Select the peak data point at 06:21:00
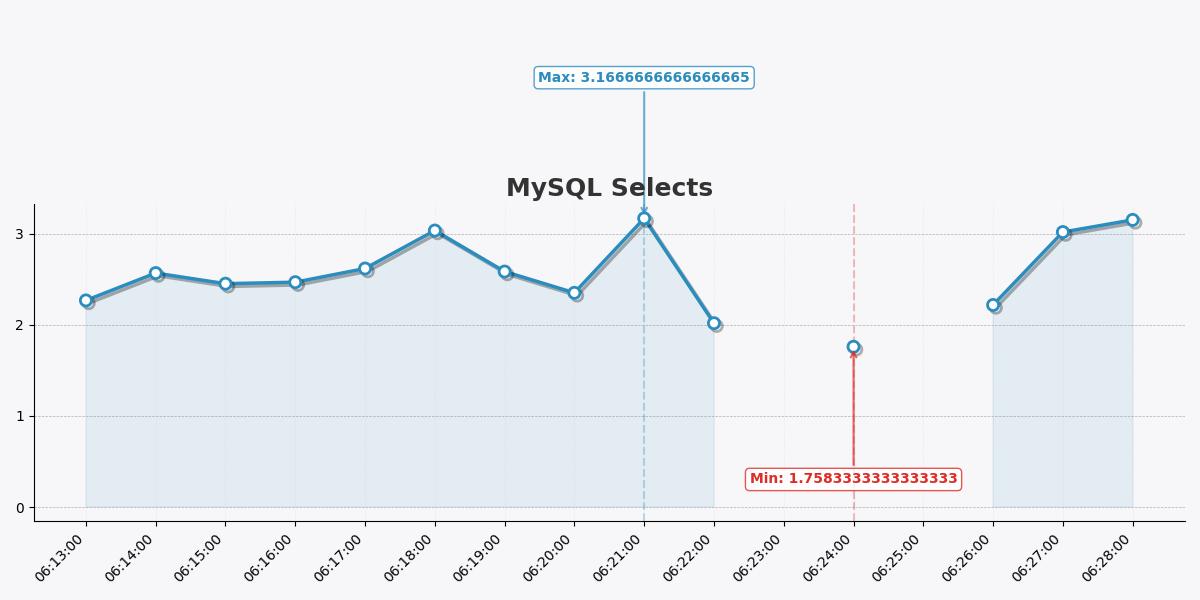The image size is (1200, 600). coord(644,219)
